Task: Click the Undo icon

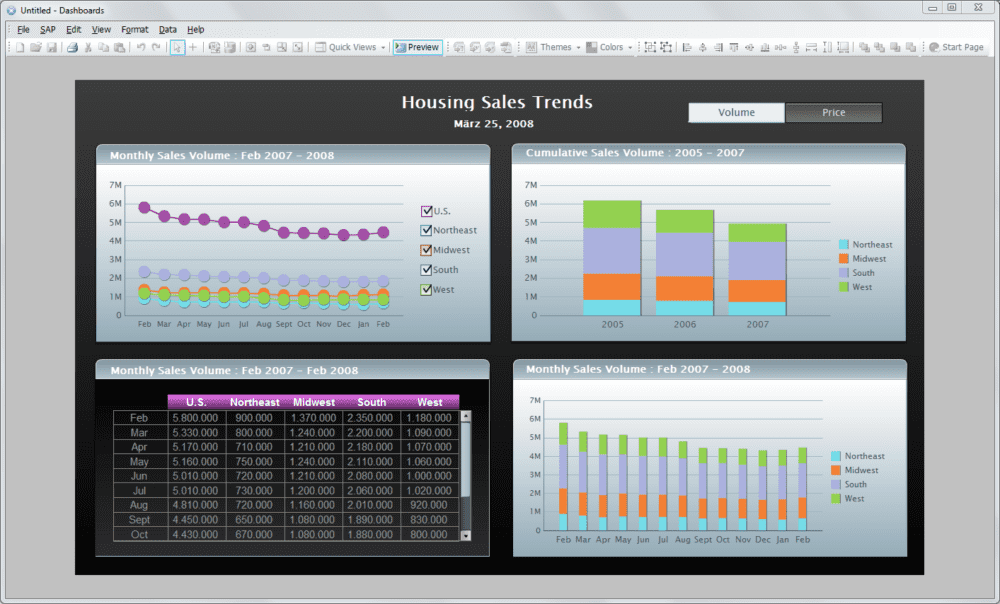Action: (x=140, y=47)
